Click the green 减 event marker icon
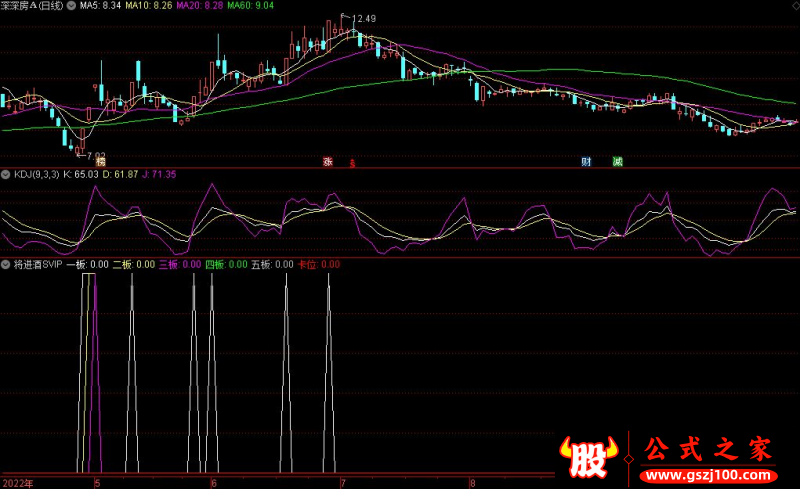 tap(617, 161)
